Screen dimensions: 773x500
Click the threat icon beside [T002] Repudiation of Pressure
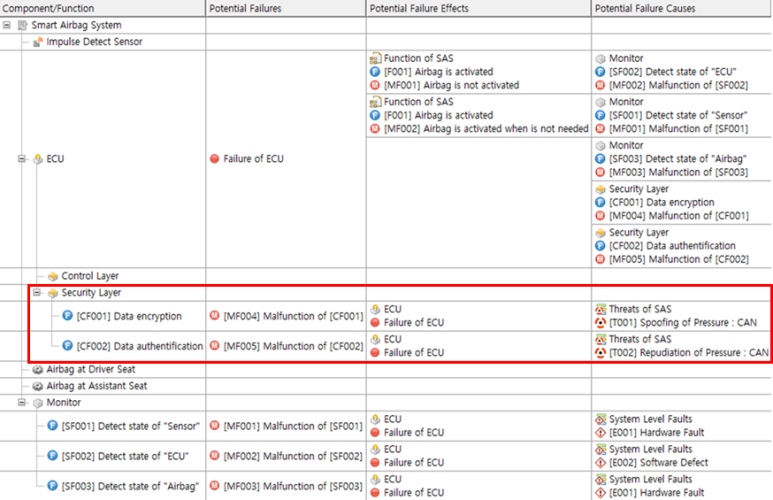click(600, 353)
